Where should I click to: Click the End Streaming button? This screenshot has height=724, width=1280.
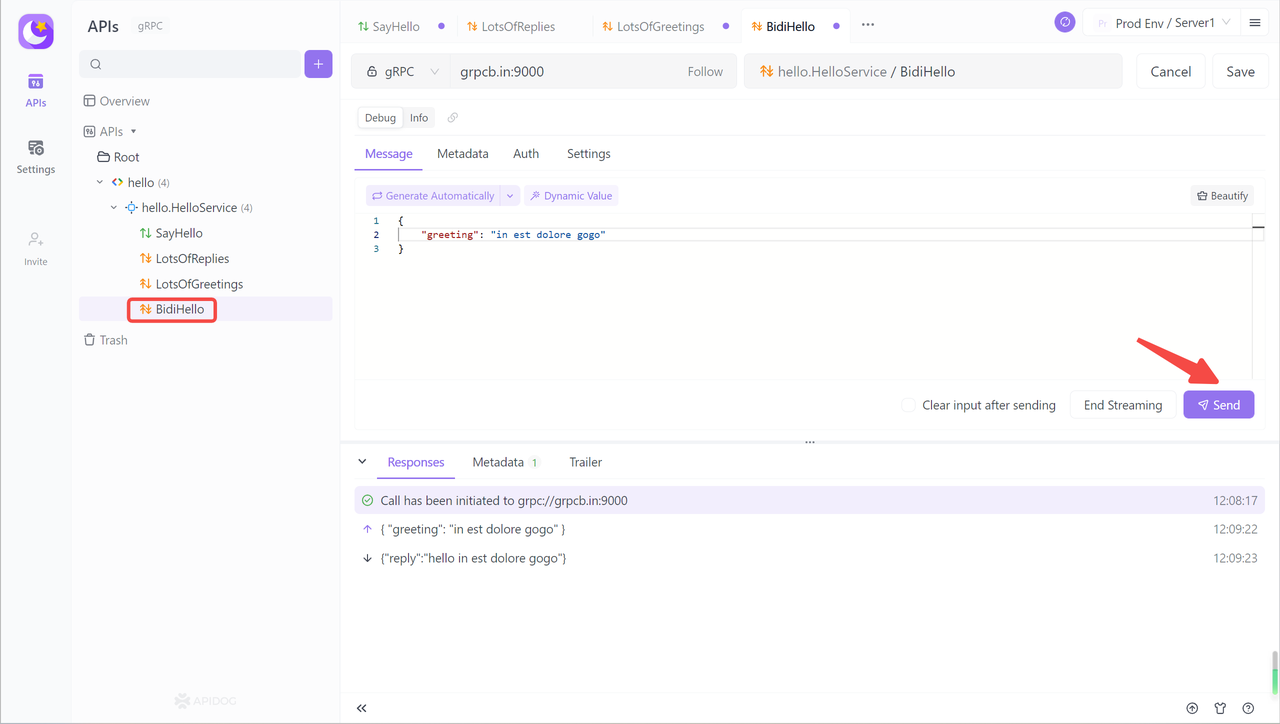point(1122,405)
